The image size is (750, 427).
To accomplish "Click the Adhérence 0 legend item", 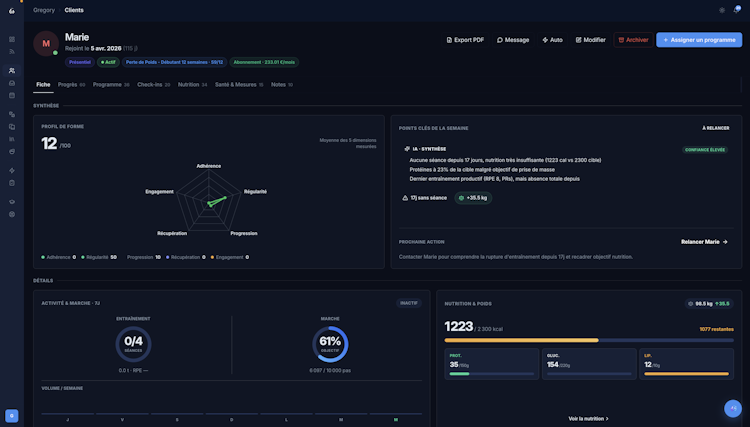I will pos(58,257).
